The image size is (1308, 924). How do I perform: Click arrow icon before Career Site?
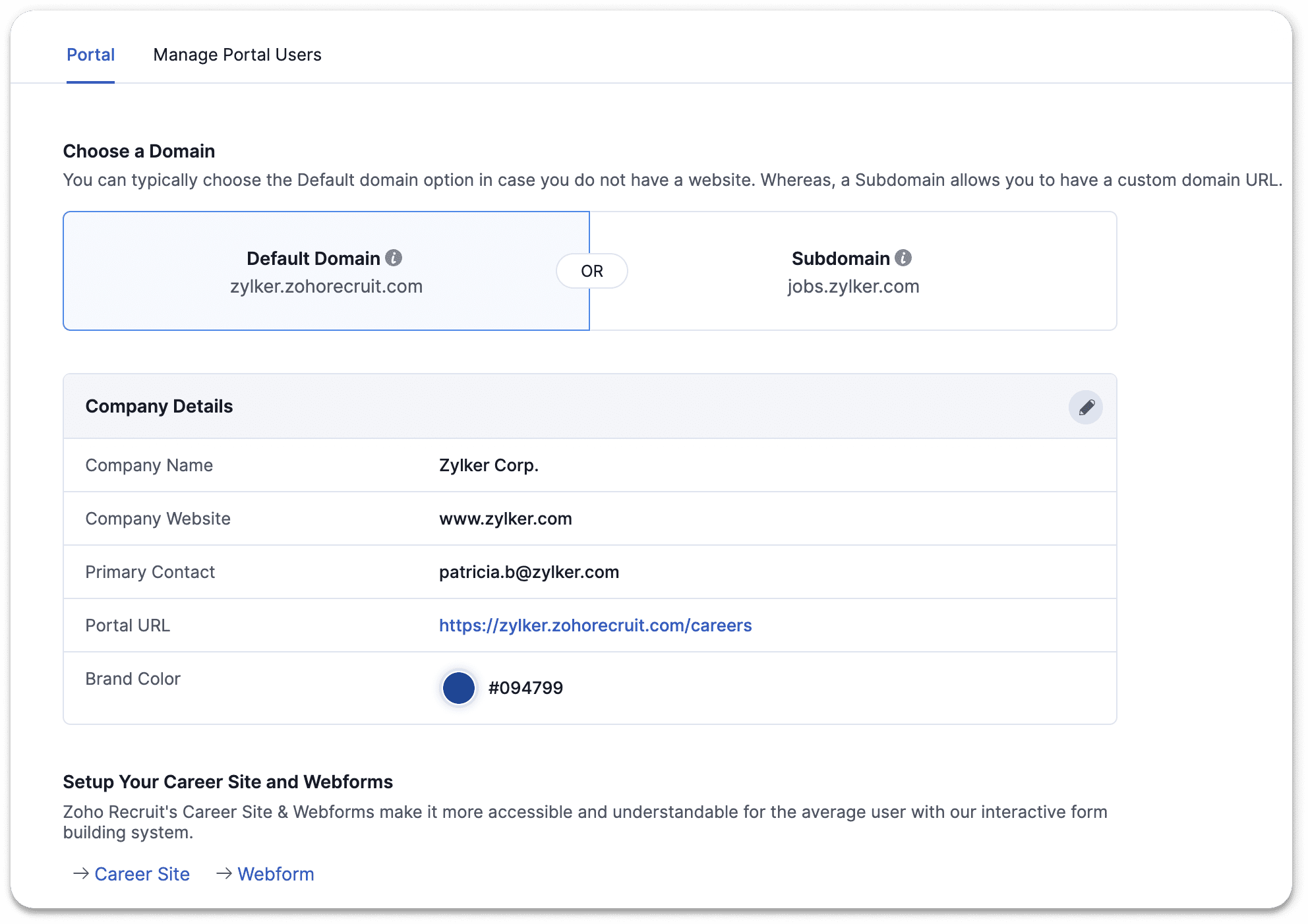tap(80, 873)
